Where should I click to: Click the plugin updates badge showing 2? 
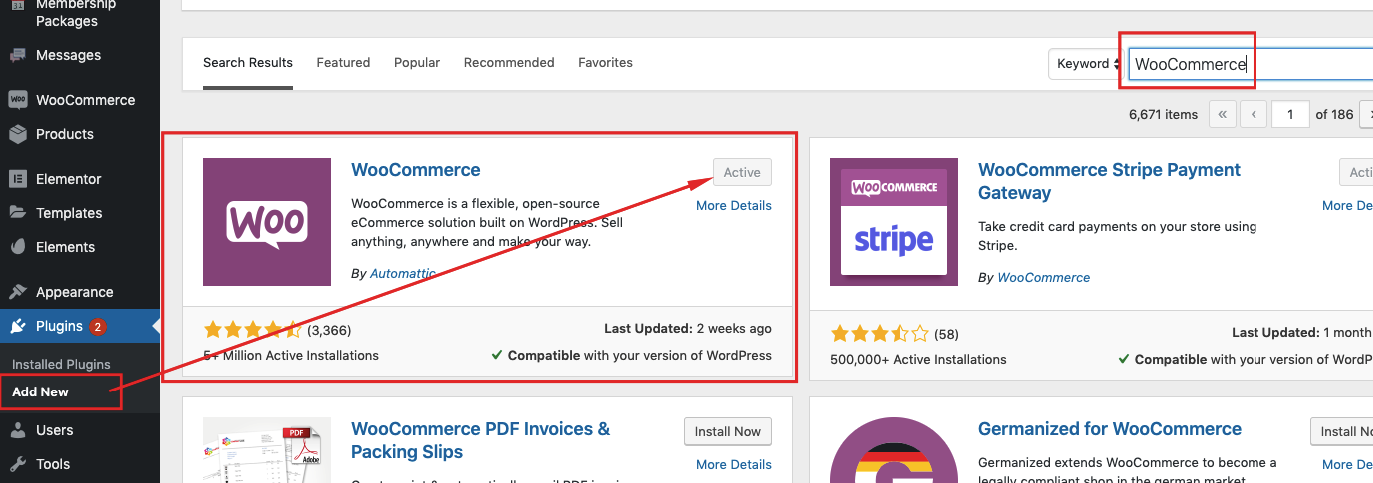[98, 326]
